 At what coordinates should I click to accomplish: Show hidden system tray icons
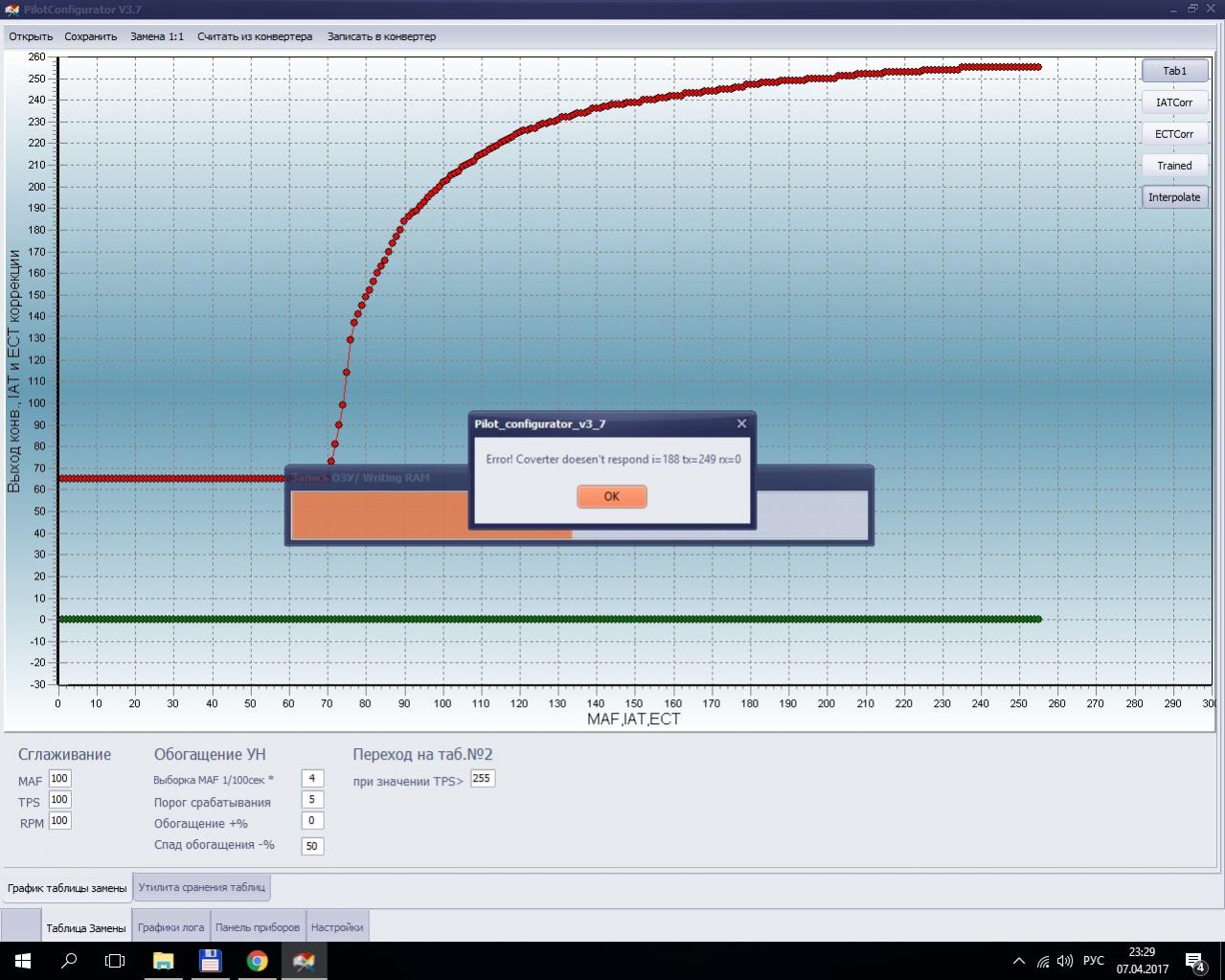(x=1018, y=962)
